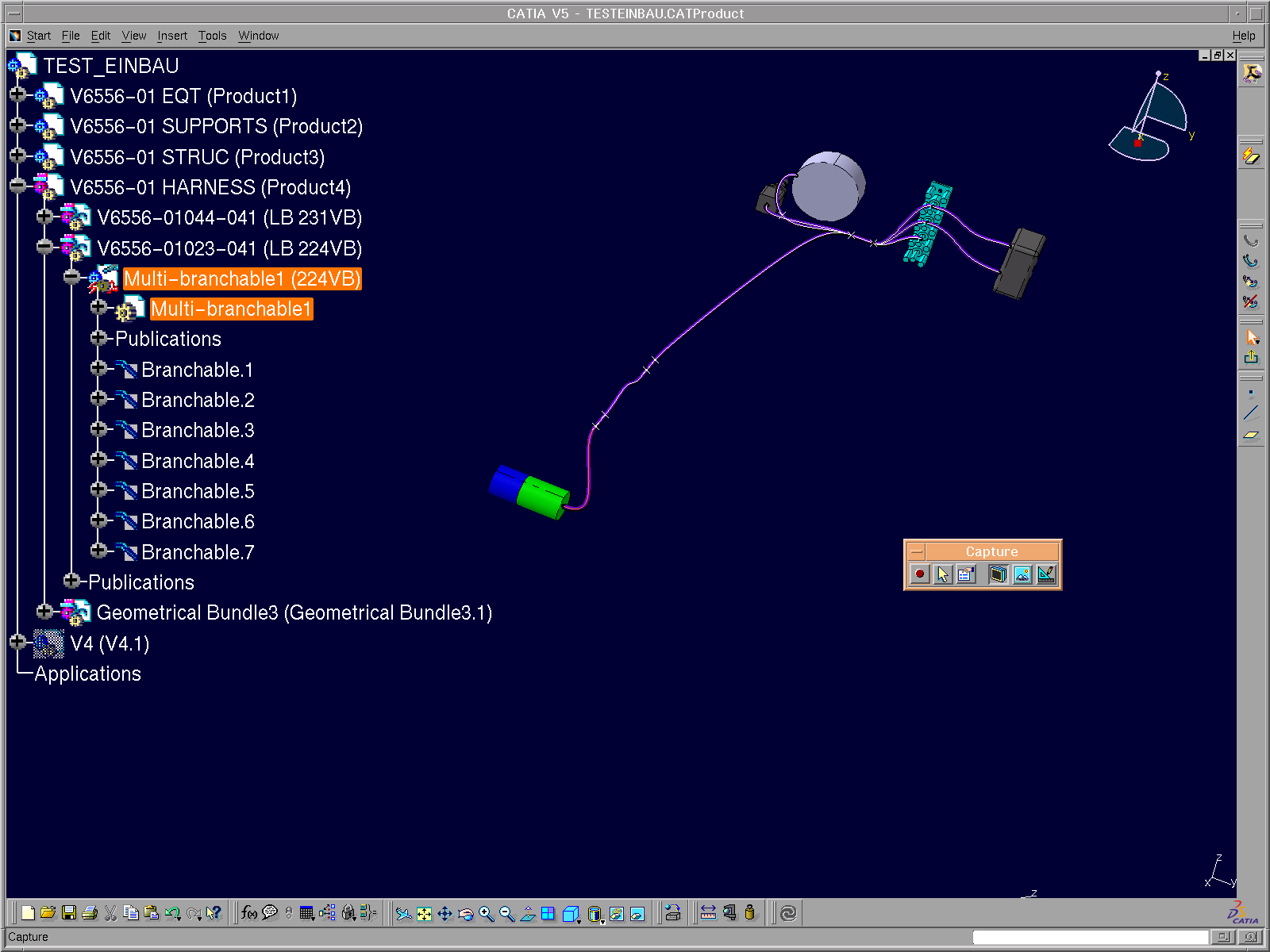The width and height of the screenshot is (1270, 952).
Task: Start recording in Capture toolbar
Action: (x=920, y=574)
